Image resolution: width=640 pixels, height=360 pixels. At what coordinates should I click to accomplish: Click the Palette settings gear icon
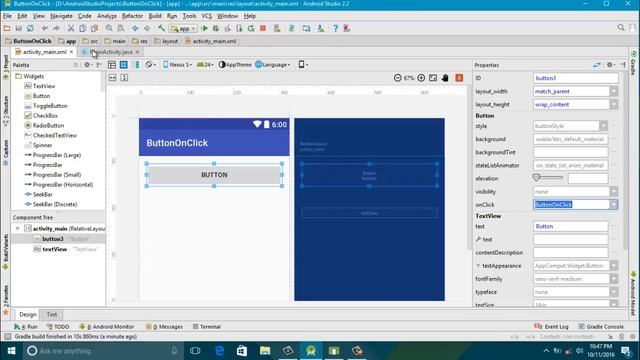coord(87,65)
